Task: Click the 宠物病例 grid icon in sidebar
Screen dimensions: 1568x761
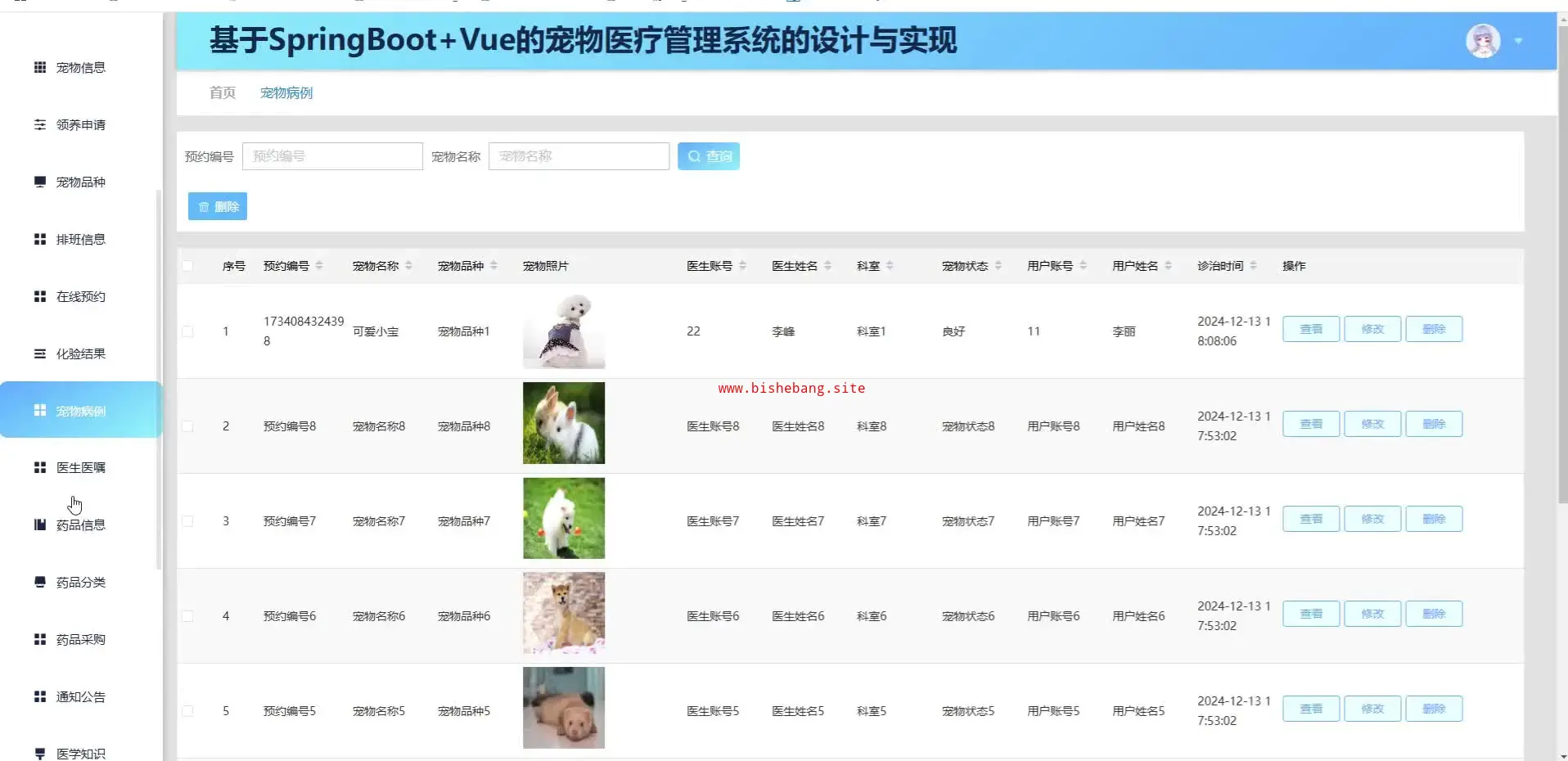Action: click(x=39, y=410)
